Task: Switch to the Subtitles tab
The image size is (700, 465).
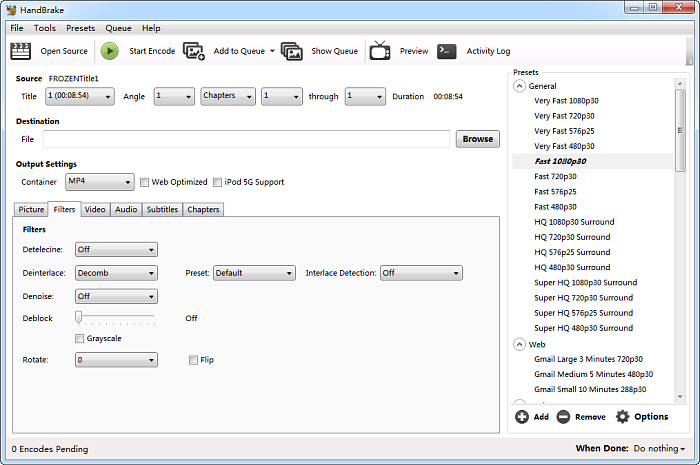Action: click(162, 209)
